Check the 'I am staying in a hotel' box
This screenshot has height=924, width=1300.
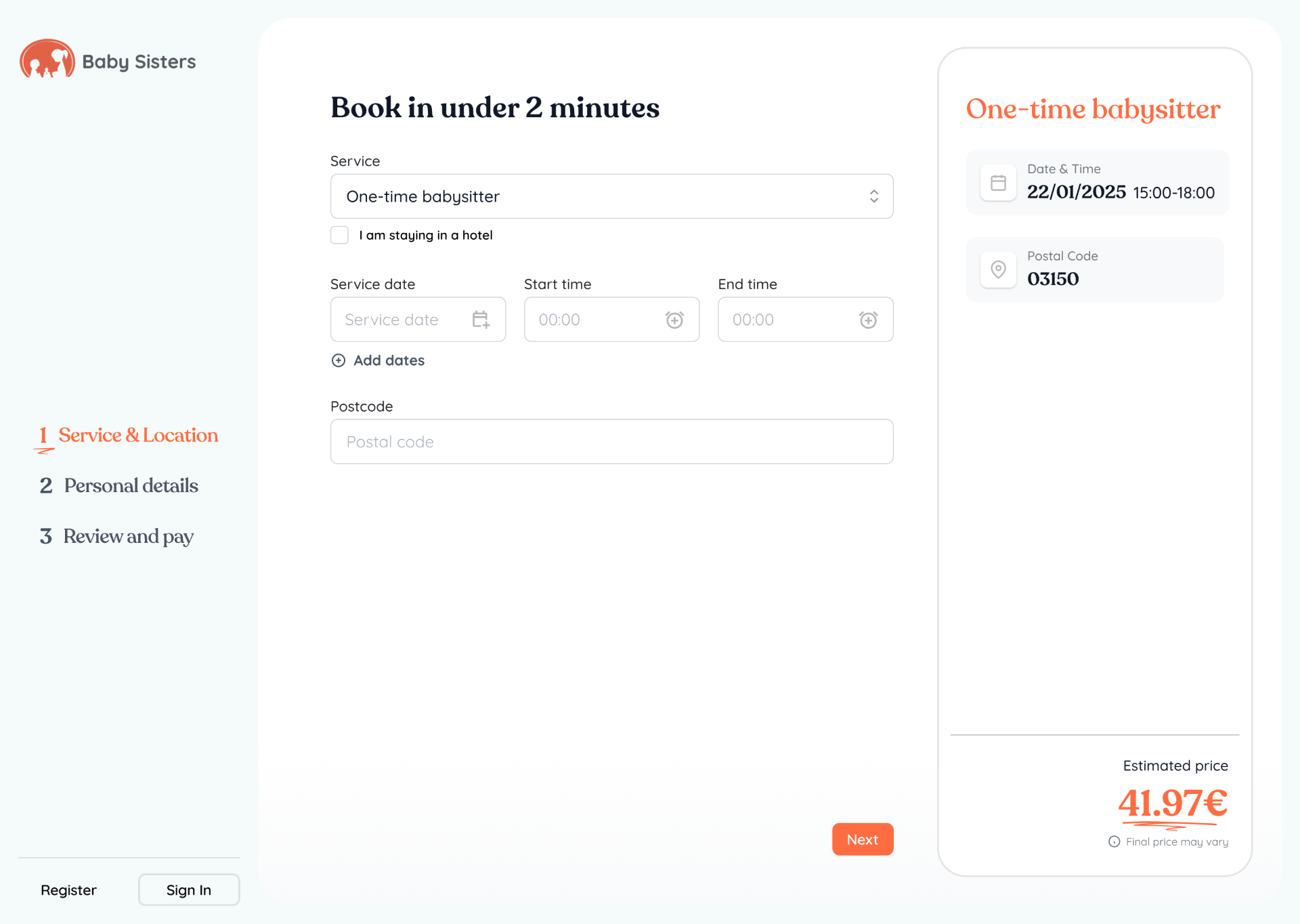tap(339, 235)
